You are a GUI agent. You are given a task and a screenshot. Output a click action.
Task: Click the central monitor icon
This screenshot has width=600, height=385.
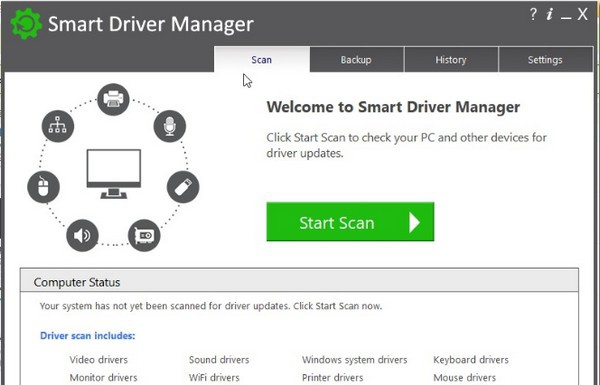click(x=114, y=174)
